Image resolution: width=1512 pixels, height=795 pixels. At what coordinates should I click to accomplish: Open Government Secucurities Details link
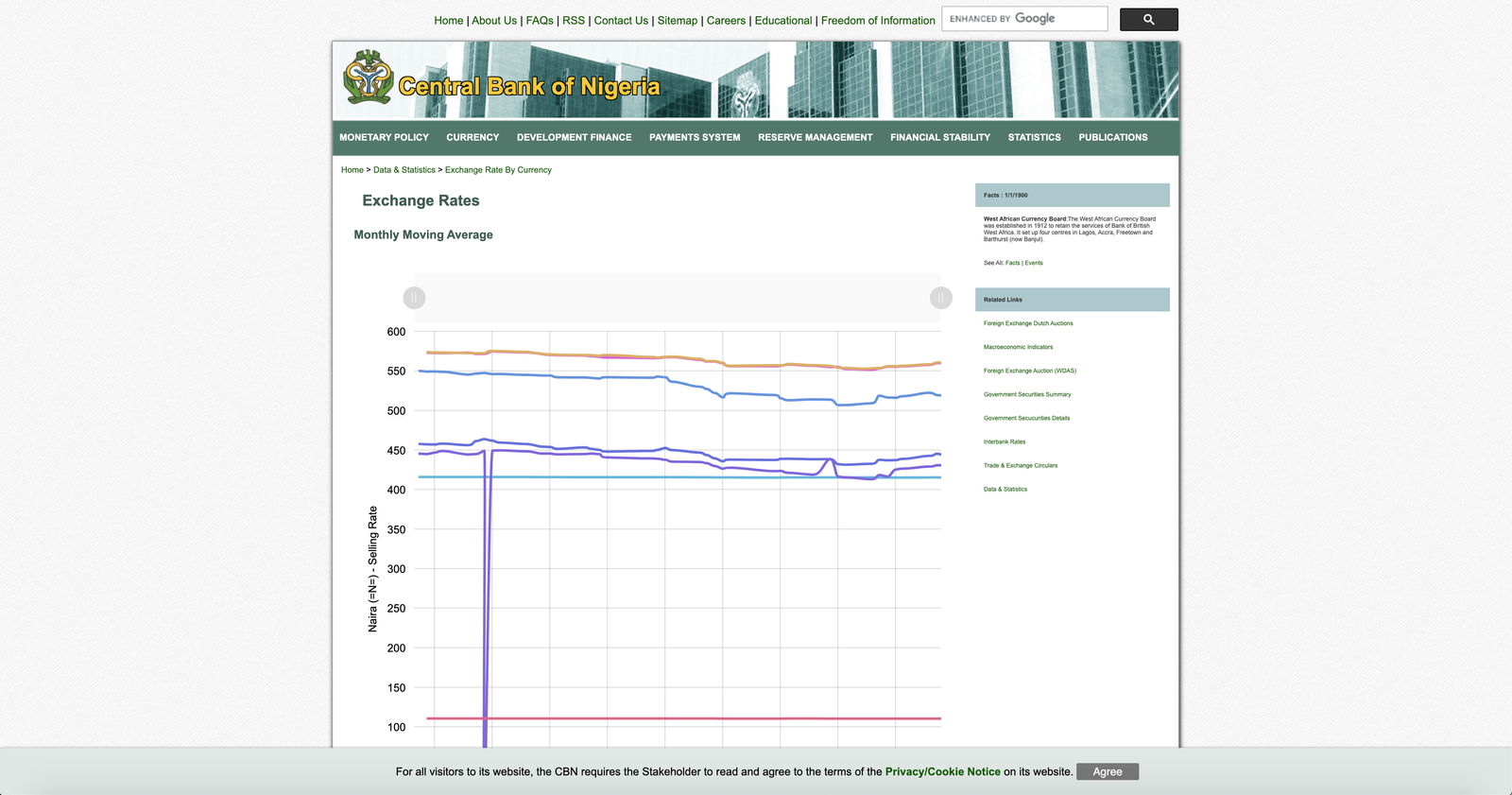click(x=1026, y=418)
